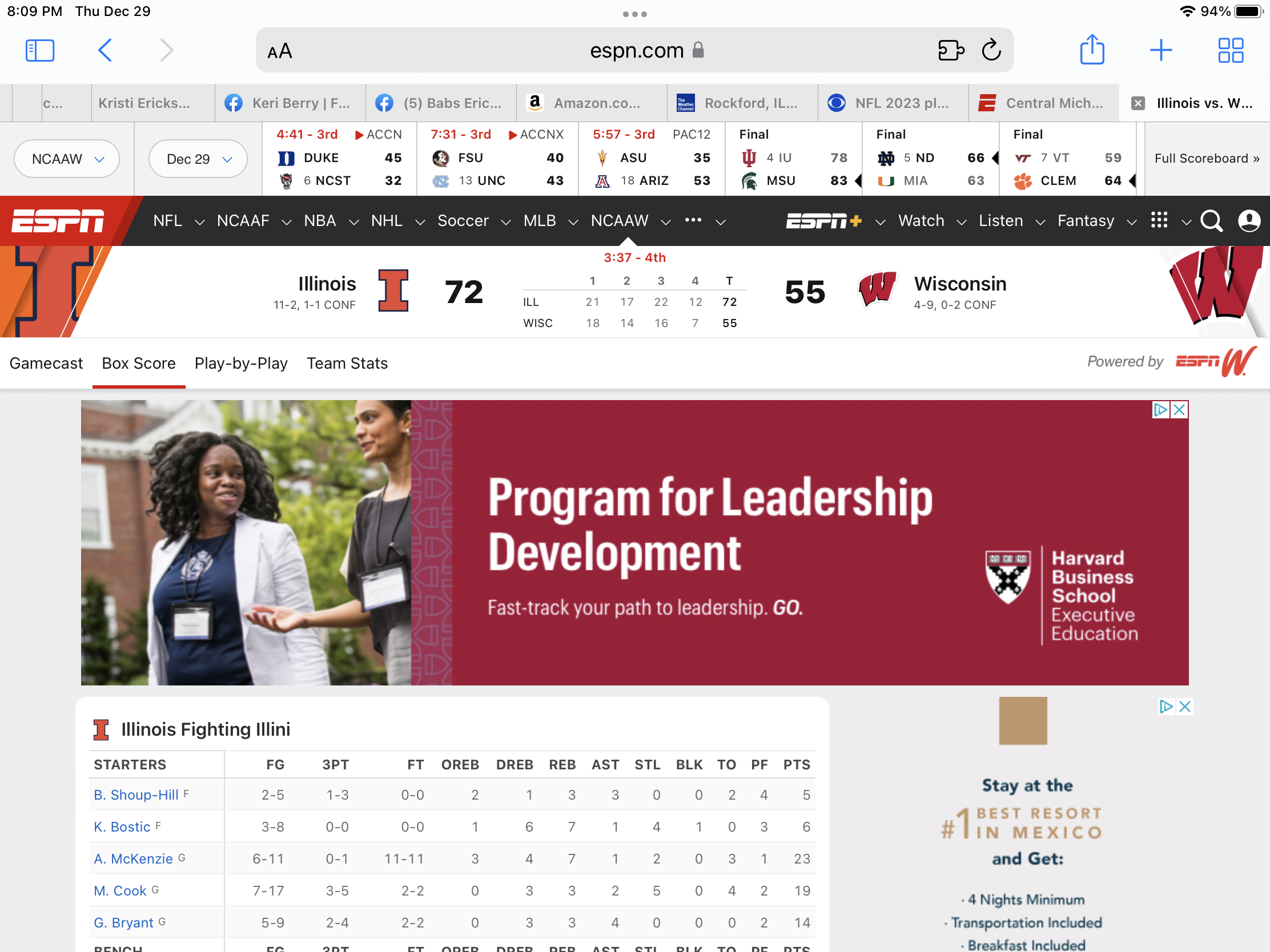Switch to the Play-by-Play tab
This screenshot has height=952, width=1270.
[x=240, y=363]
